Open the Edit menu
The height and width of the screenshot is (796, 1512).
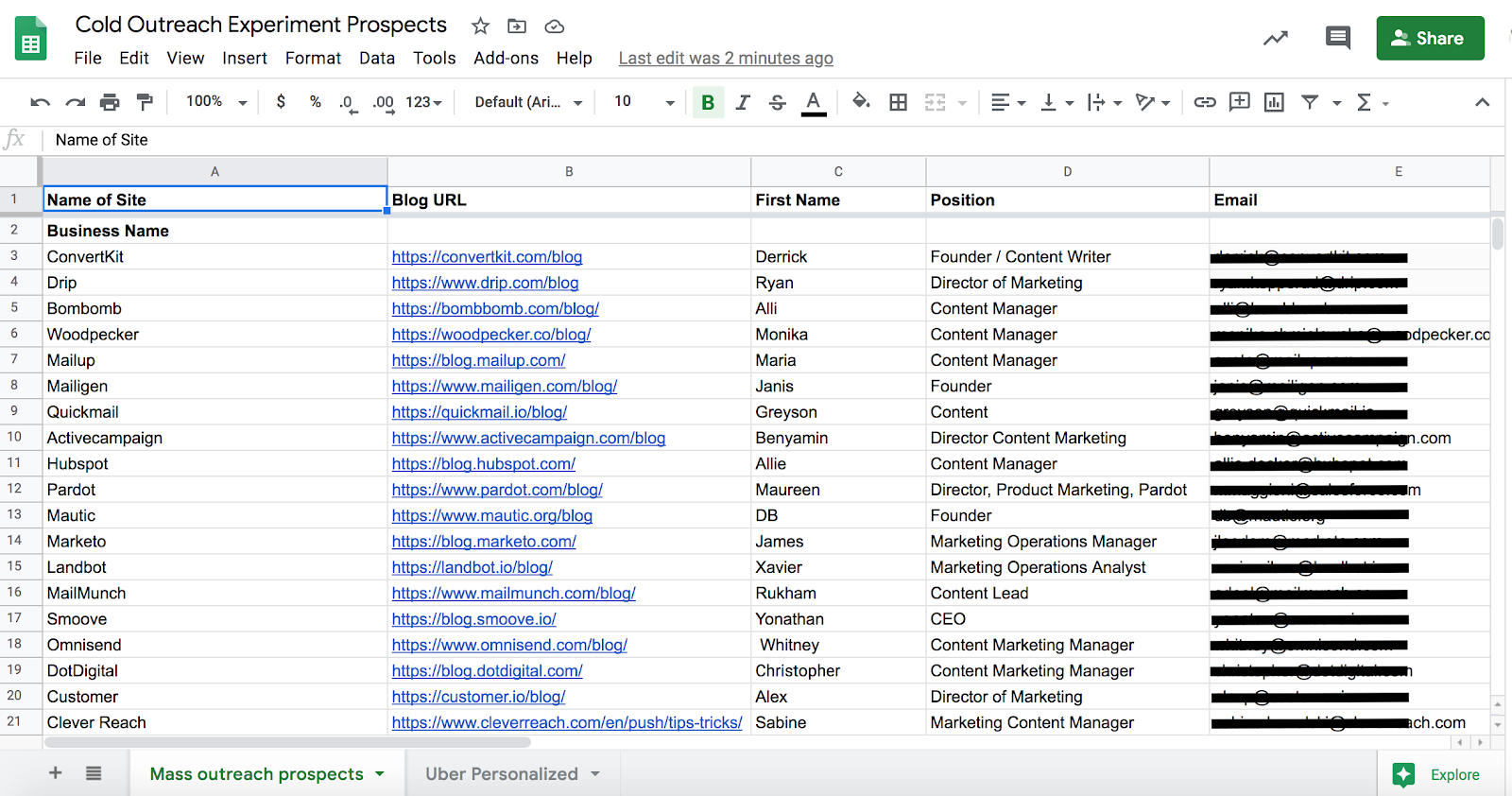click(134, 58)
